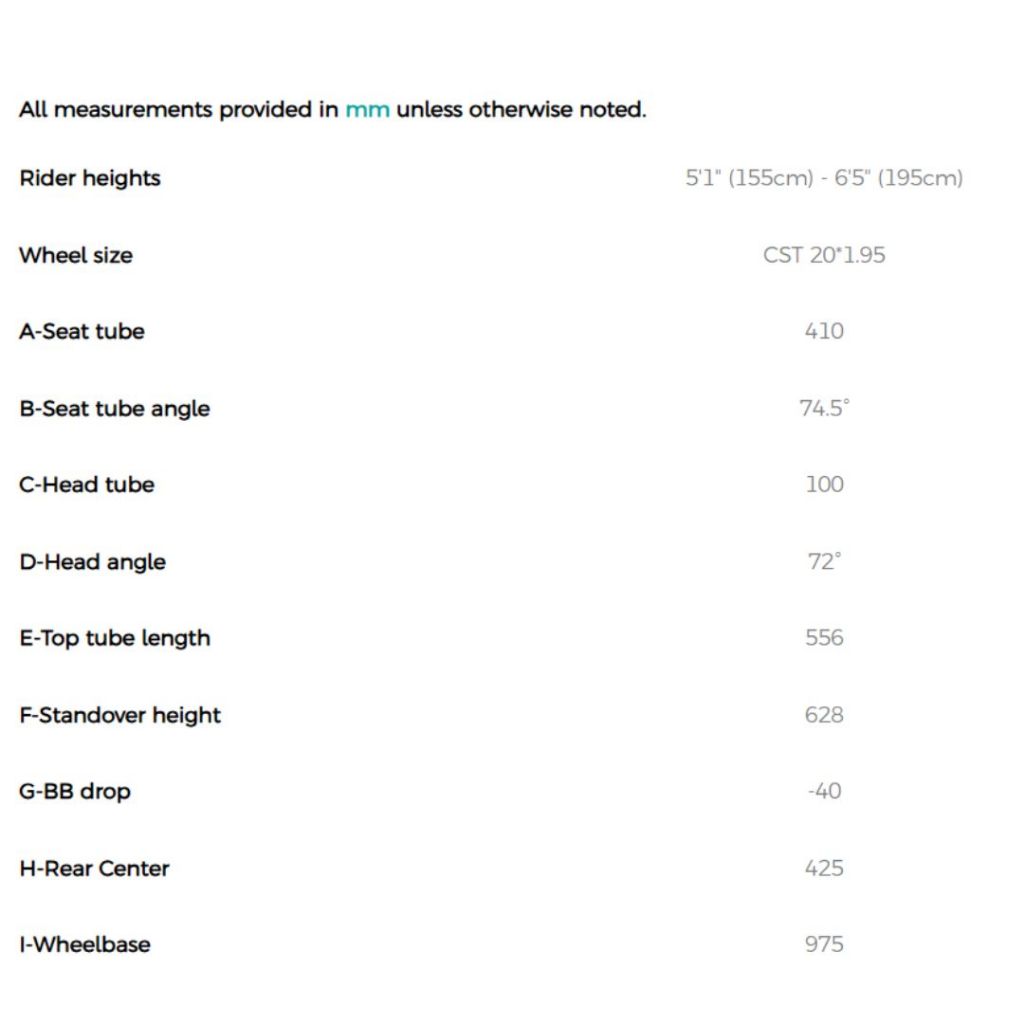Select the seat tube value 410

[x=824, y=331]
